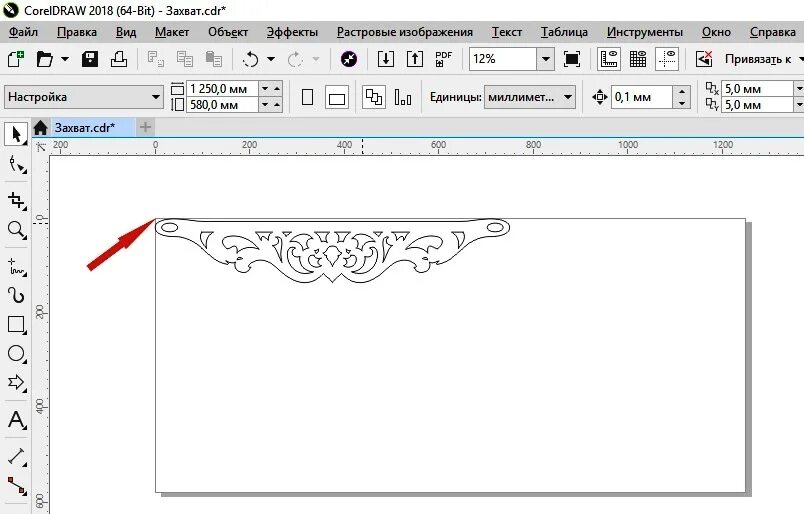This screenshot has width=804, height=514.
Task: Toggle the Show rulers icon
Action: click(609, 58)
